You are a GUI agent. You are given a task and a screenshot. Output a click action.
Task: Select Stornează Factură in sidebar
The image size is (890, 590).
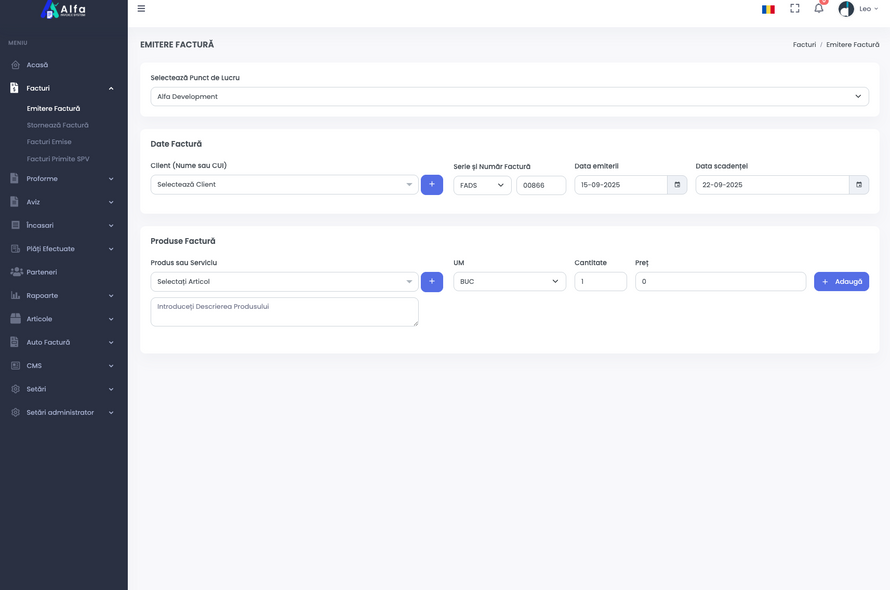point(58,125)
